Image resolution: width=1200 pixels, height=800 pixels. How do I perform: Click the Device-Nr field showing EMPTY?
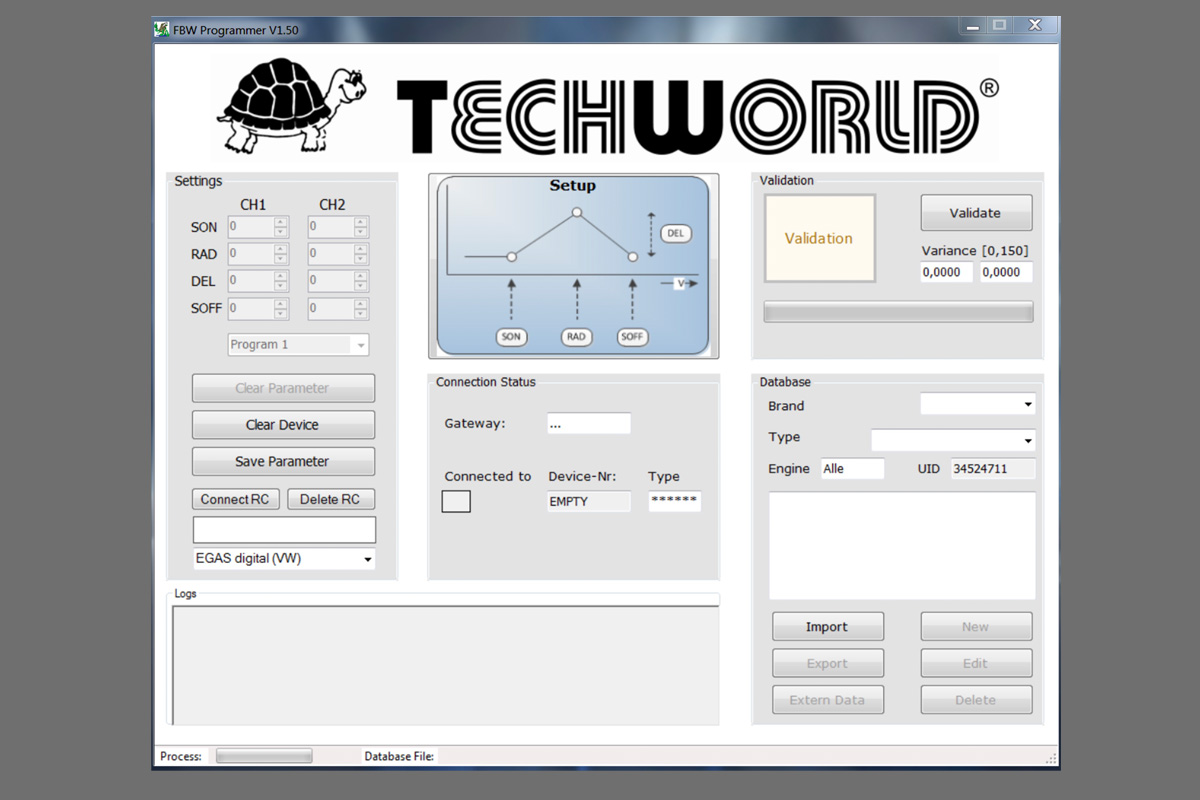(x=589, y=501)
